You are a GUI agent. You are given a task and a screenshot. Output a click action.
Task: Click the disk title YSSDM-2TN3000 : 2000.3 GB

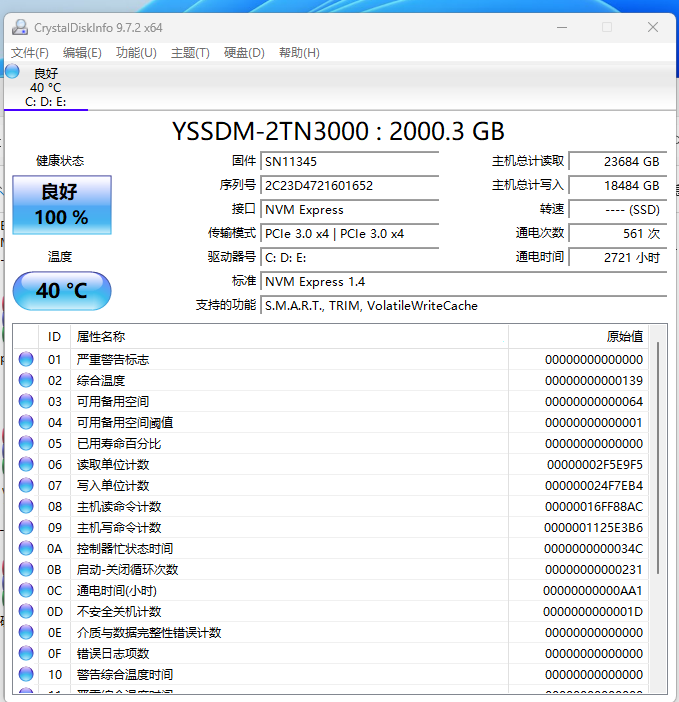click(338, 131)
